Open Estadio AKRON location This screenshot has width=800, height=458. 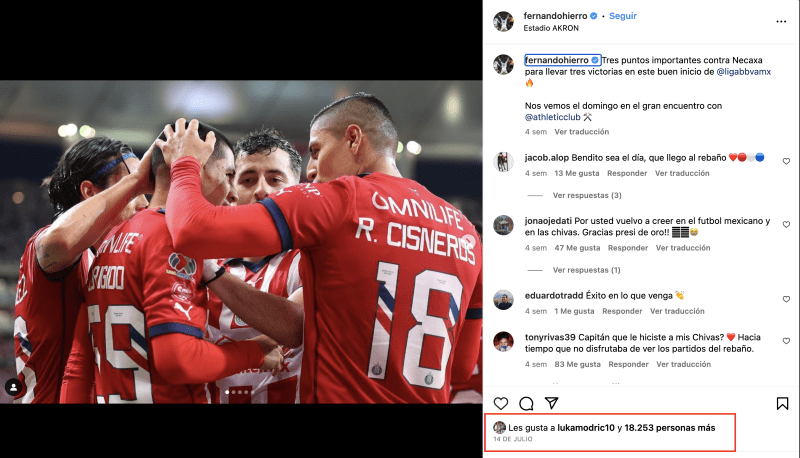(x=551, y=28)
